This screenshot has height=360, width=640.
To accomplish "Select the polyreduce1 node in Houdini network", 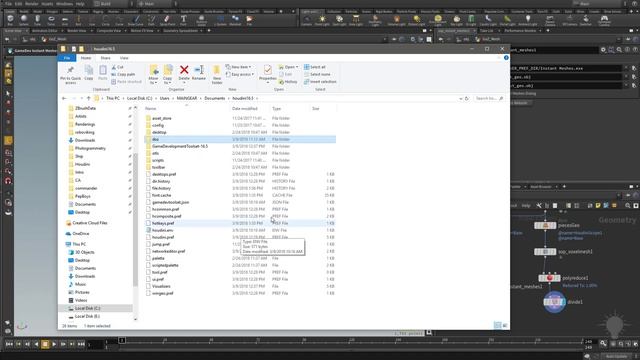I will (549, 278).
